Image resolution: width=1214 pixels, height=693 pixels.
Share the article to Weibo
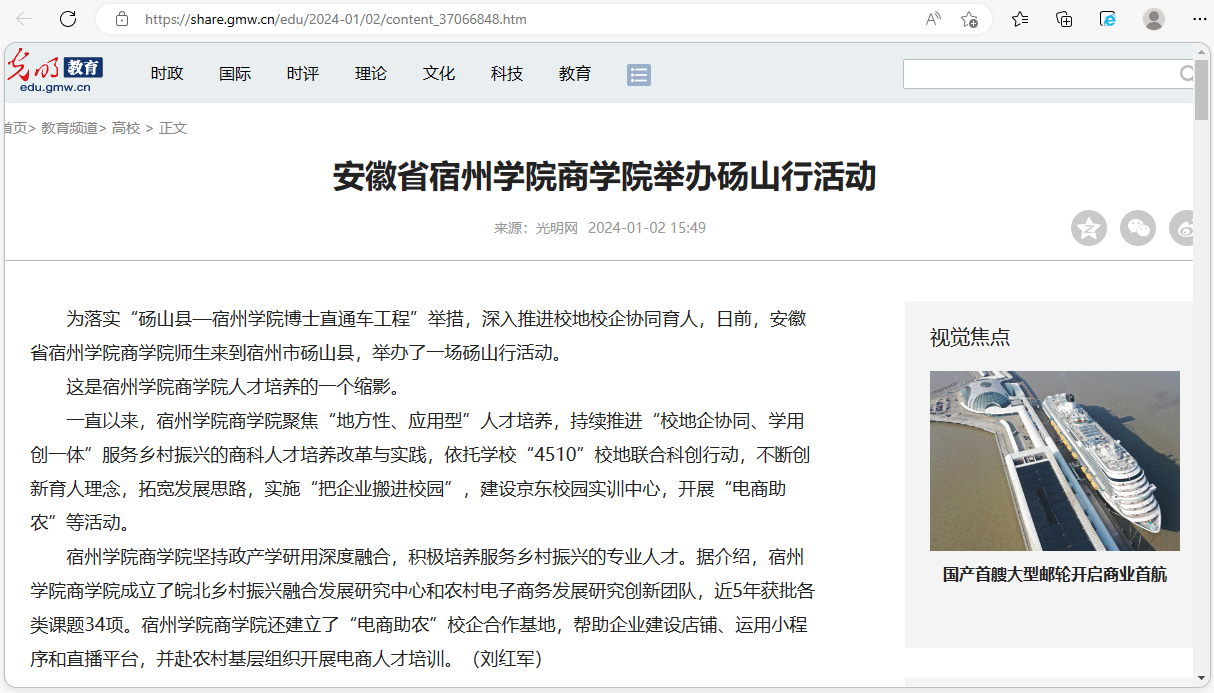pyautogui.click(x=1182, y=228)
